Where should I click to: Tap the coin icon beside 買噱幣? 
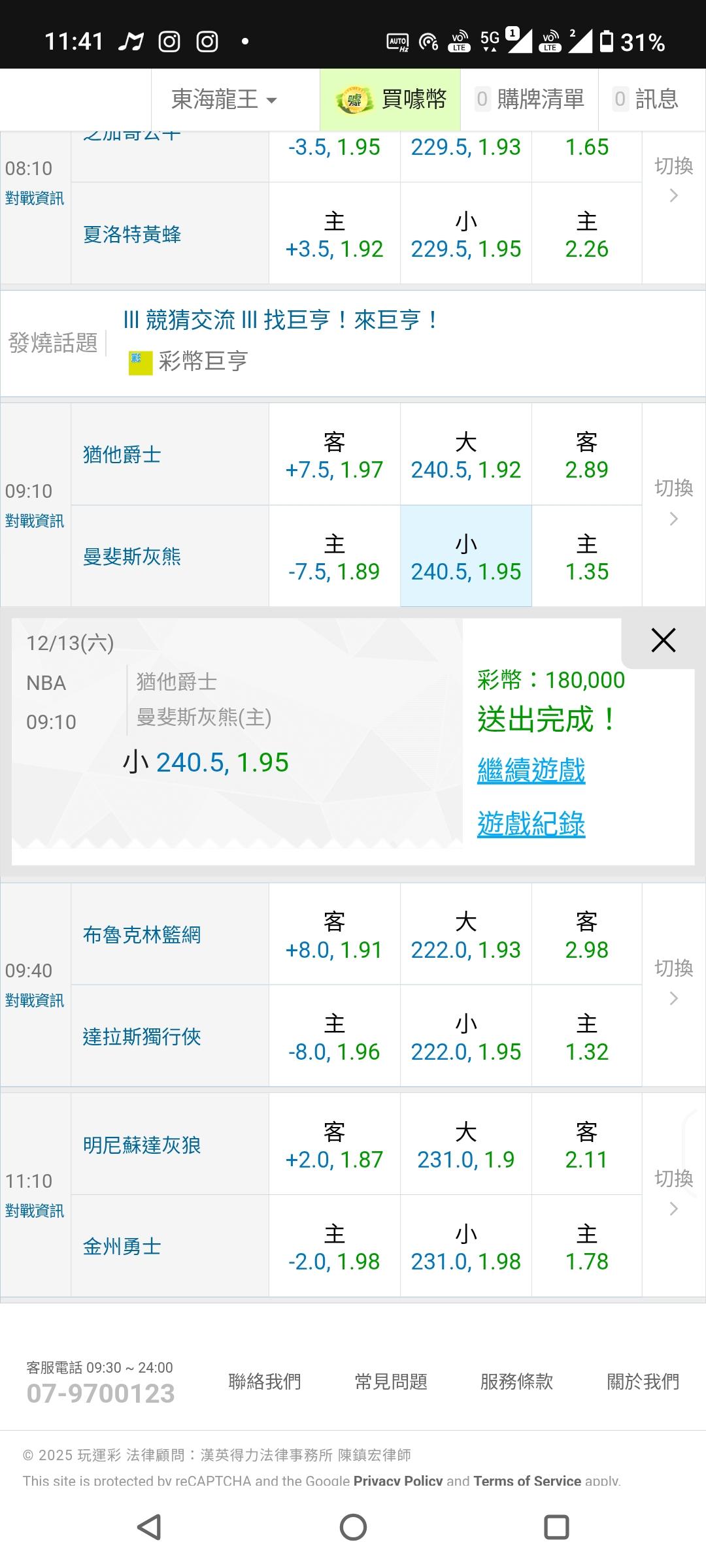coord(354,100)
